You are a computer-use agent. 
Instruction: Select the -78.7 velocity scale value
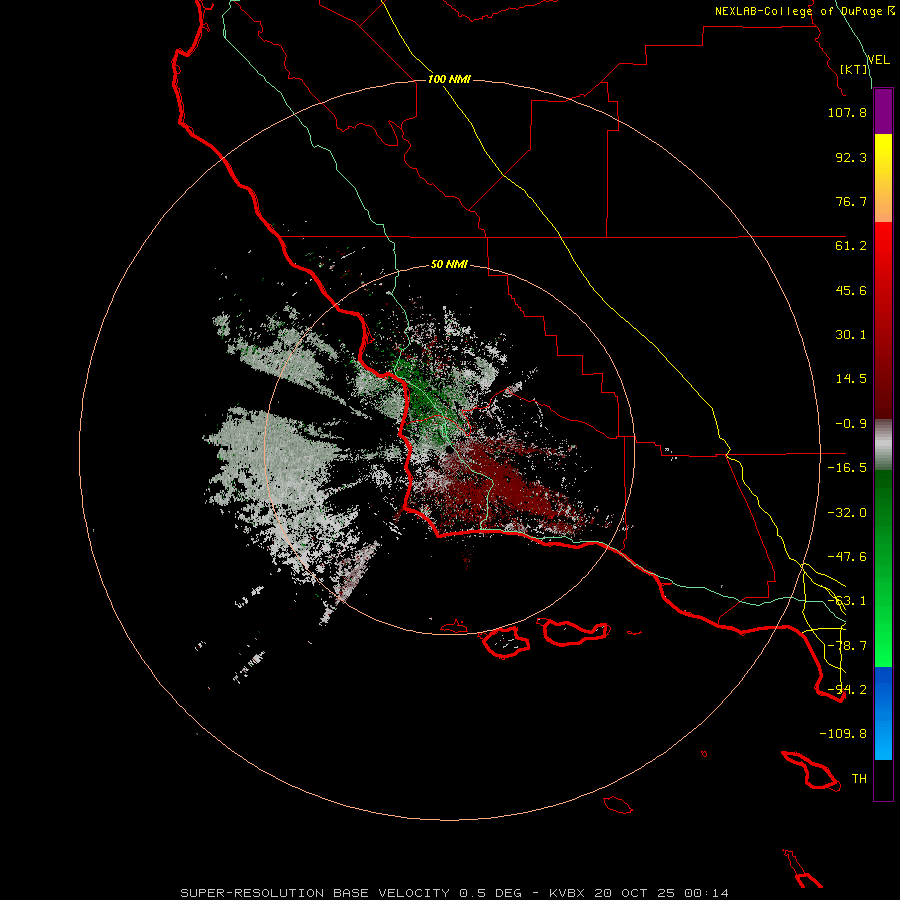point(847,646)
